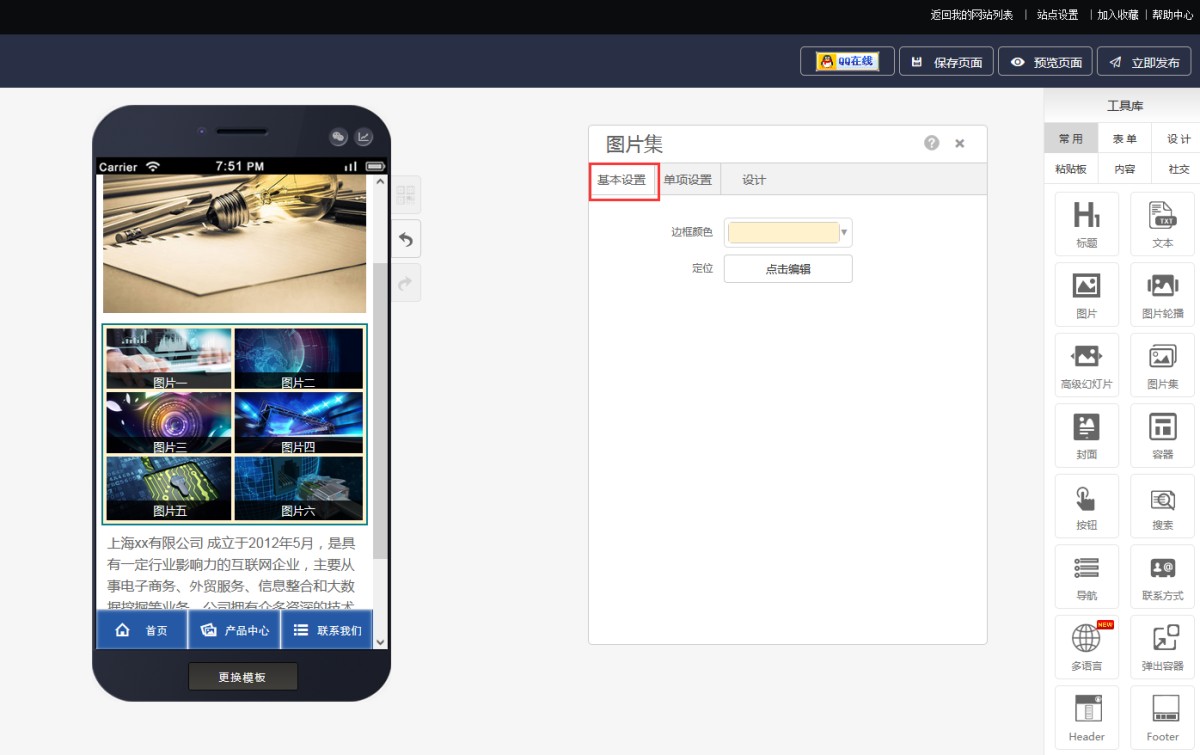Image resolution: width=1200 pixels, height=755 pixels.
Task: Open the 设计 tab in 图片集 panel
Action: tap(754, 180)
